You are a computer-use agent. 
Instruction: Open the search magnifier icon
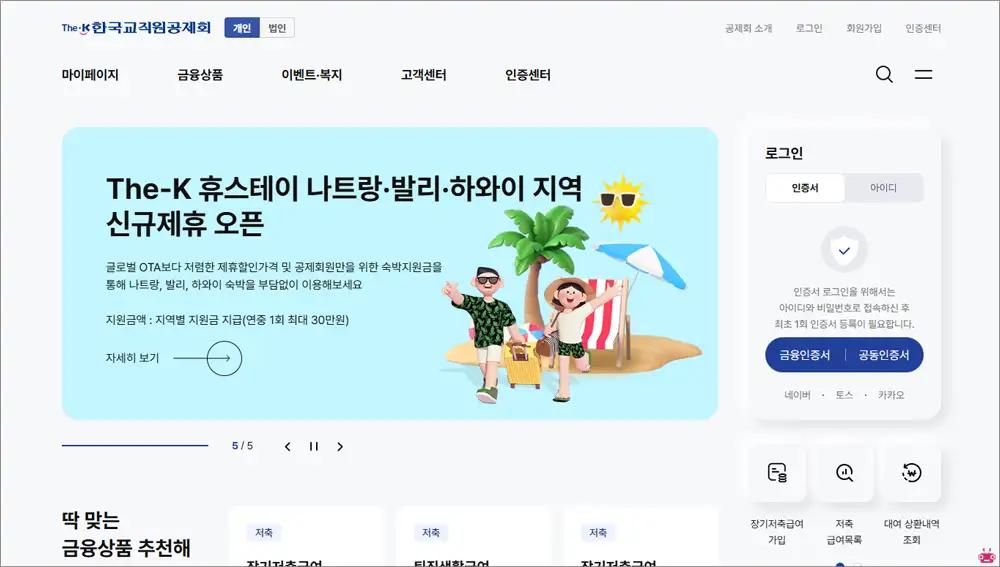click(x=884, y=74)
